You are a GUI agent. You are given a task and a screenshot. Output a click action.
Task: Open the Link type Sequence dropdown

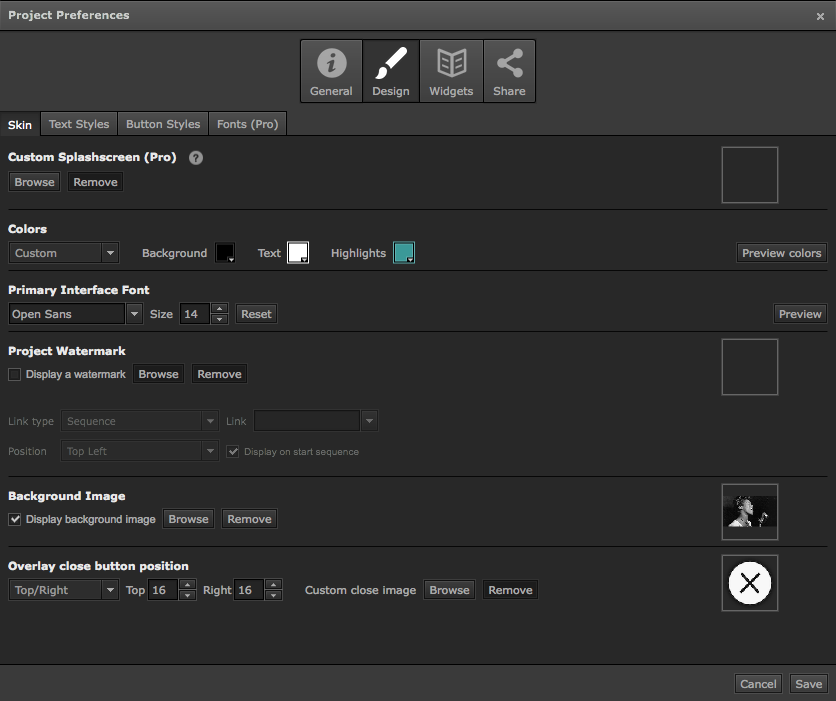140,421
